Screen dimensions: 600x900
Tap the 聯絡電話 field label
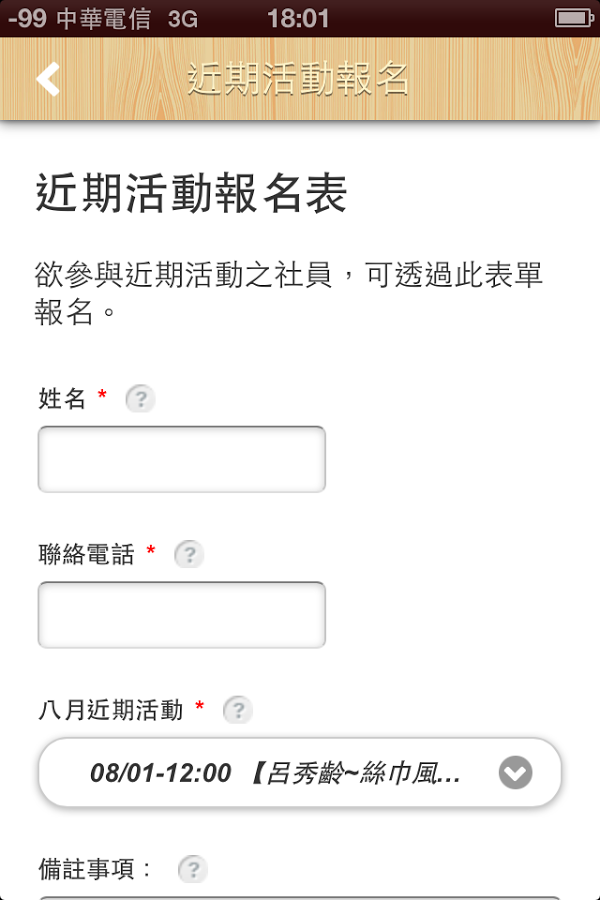(x=86, y=554)
